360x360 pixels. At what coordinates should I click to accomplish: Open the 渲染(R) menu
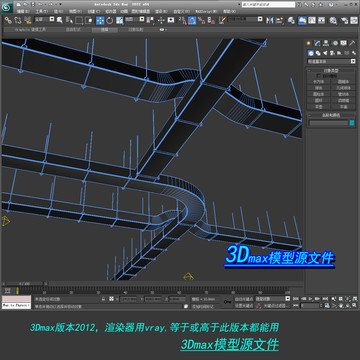coord(162,11)
